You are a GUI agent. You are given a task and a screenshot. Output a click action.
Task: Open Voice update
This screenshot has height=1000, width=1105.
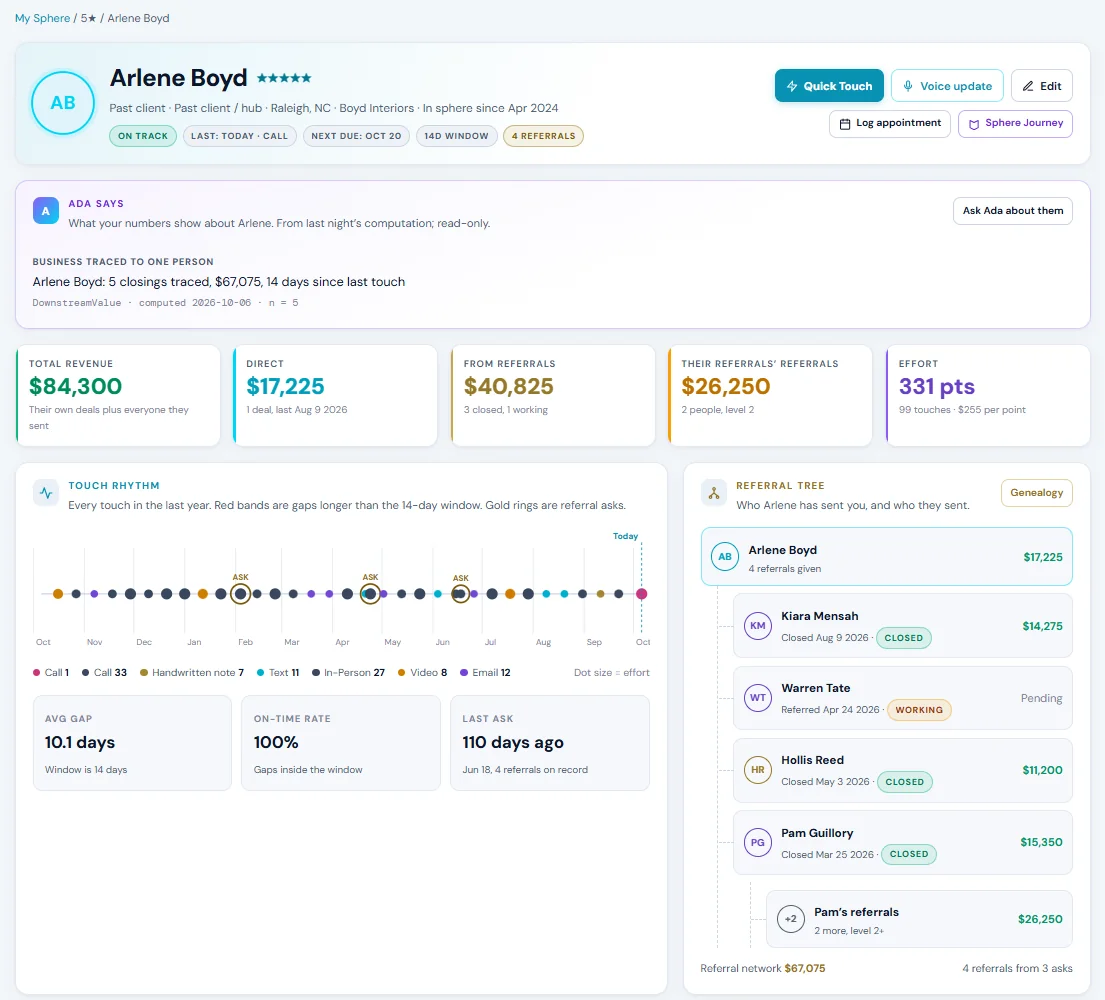point(947,86)
